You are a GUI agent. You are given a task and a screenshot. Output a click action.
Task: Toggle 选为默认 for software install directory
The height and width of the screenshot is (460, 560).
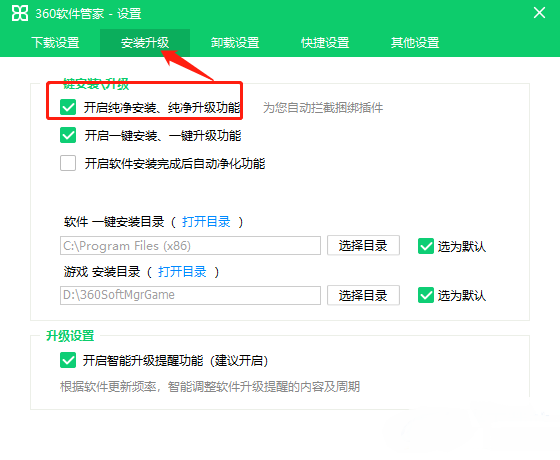[426, 246]
